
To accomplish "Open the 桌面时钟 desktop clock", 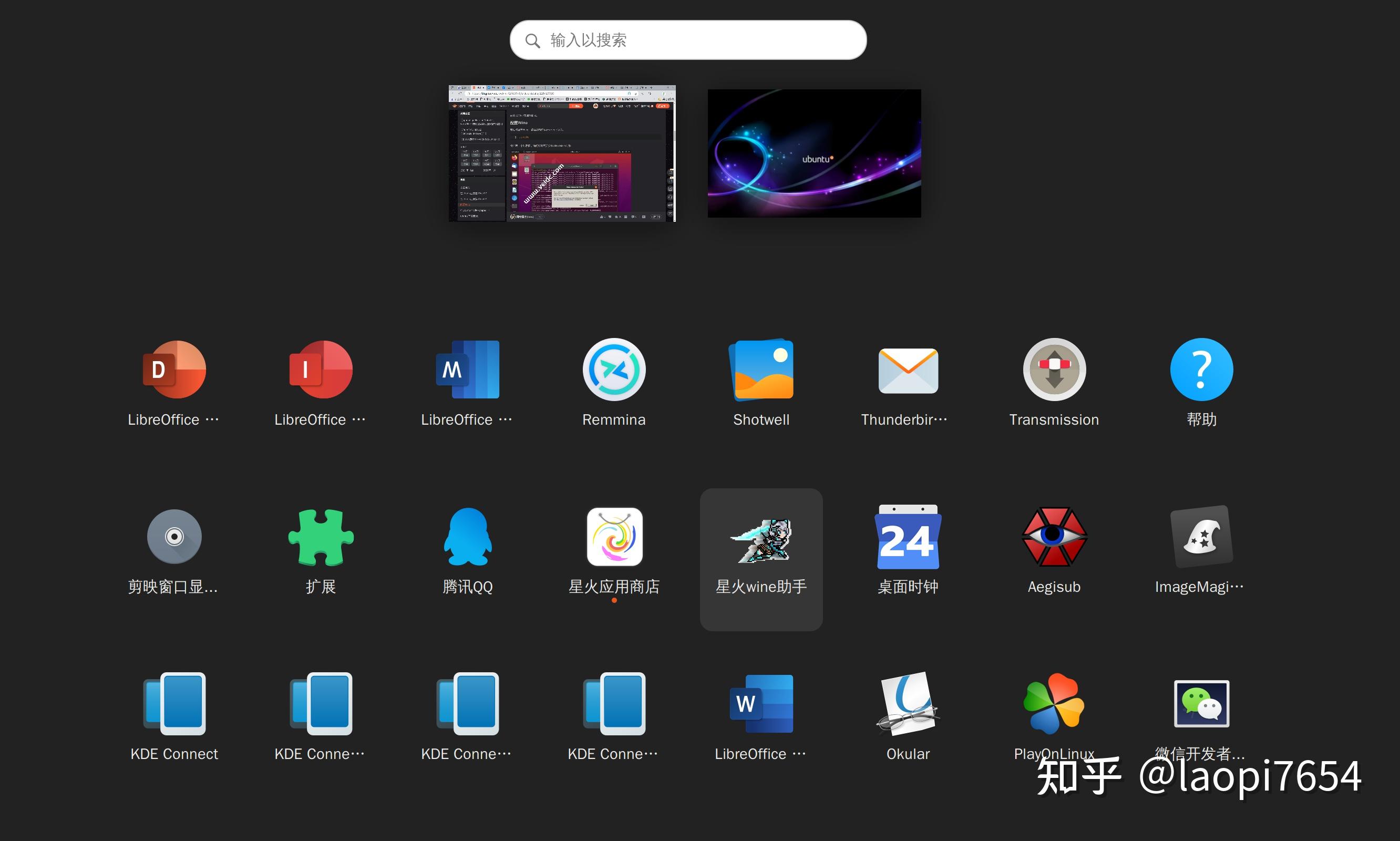I will 907,536.
